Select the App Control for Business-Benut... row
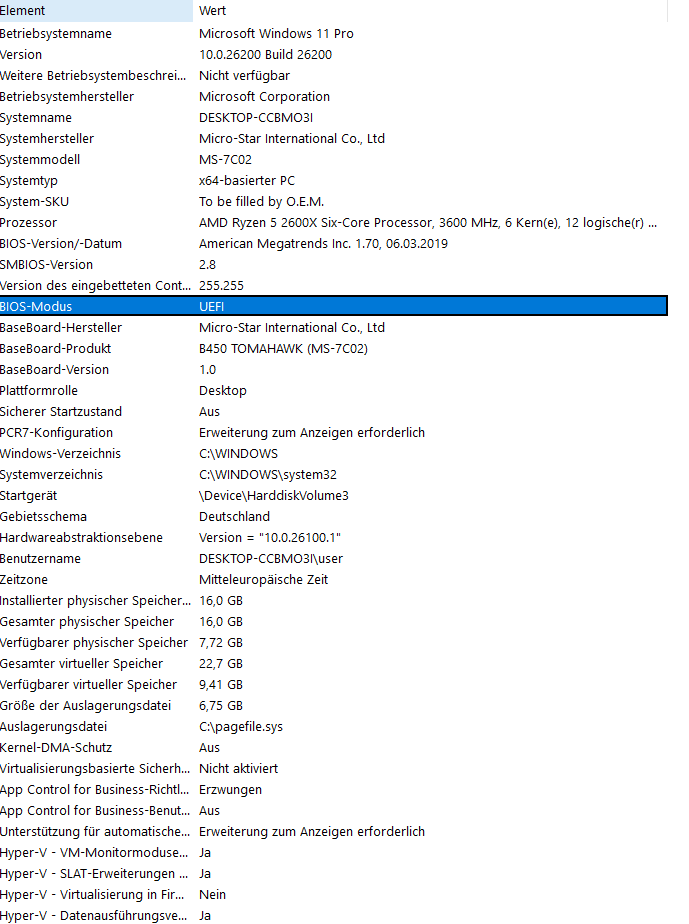Screen dimensions: 689x924 click(334, 811)
